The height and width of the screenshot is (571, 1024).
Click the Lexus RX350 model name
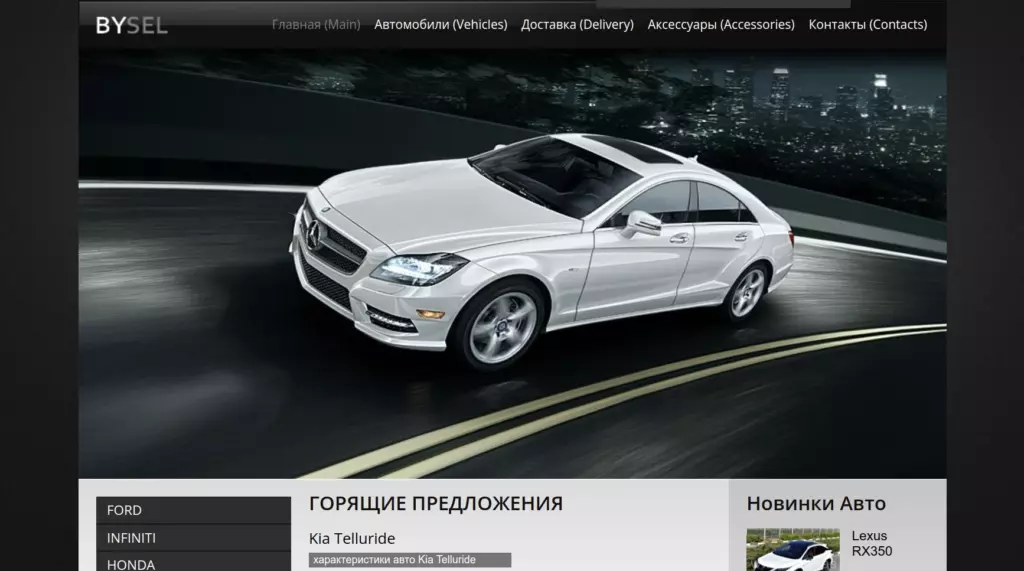point(872,544)
